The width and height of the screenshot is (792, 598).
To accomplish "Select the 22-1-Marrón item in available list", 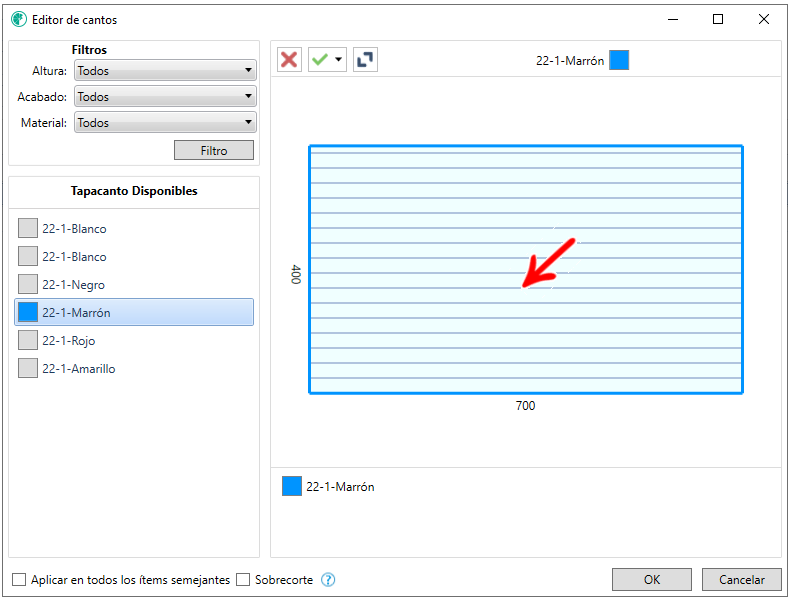I will (134, 312).
